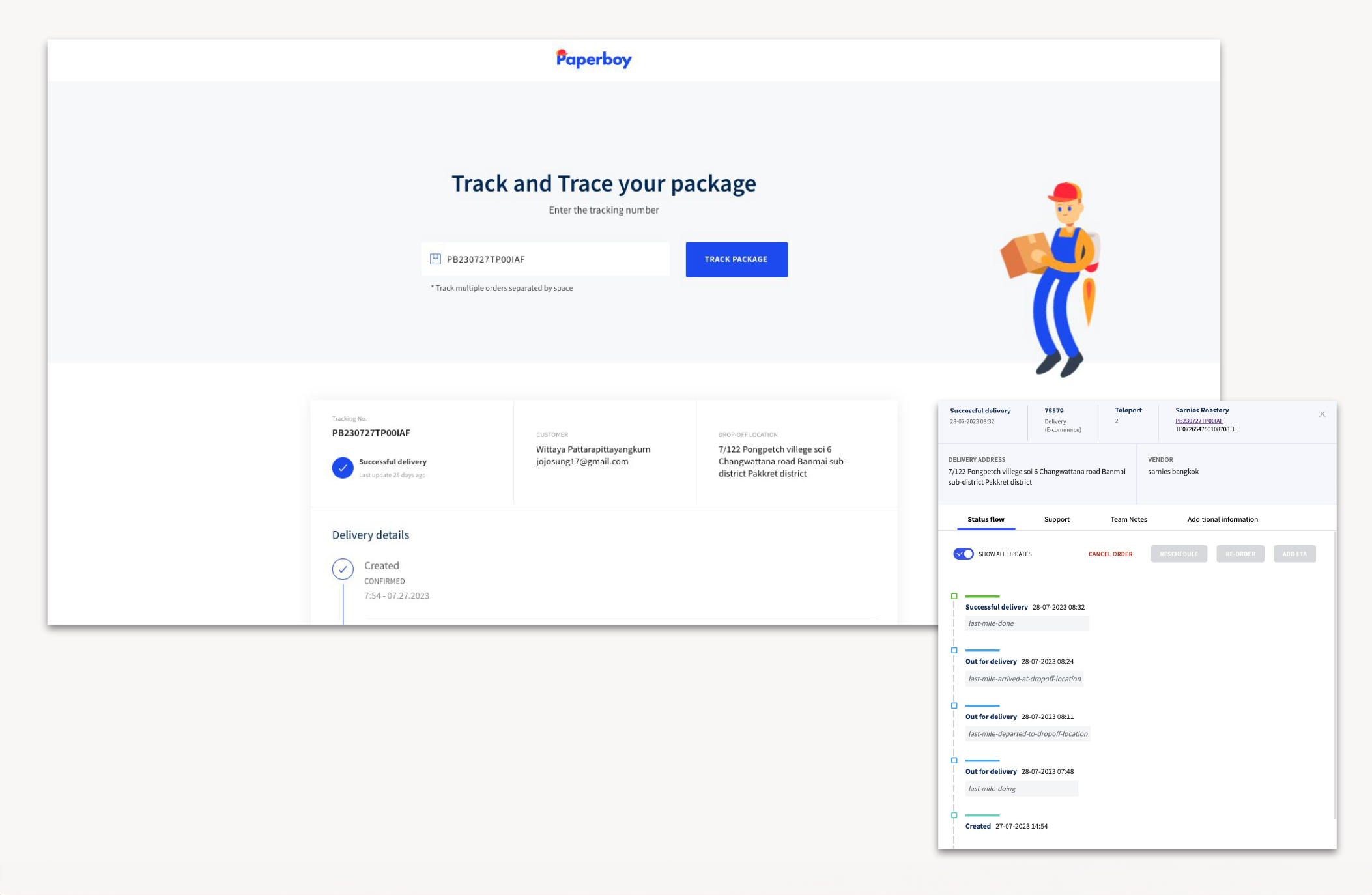This screenshot has width=1372, height=895.
Task: Click the Created timeline marker square
Action: [954, 815]
